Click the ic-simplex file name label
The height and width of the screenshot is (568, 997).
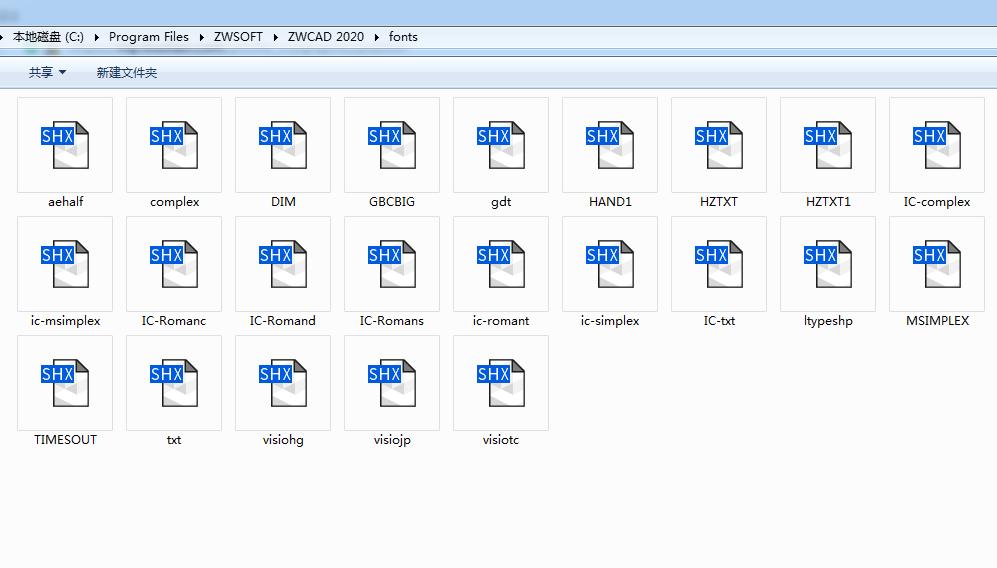(610, 321)
